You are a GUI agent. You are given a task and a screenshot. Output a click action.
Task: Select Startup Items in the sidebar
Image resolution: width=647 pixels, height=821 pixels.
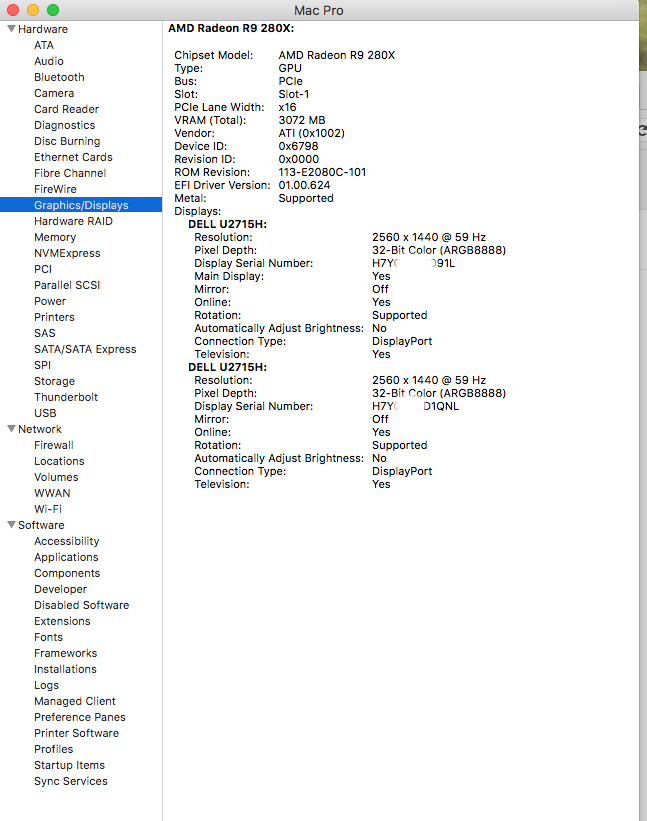69,765
